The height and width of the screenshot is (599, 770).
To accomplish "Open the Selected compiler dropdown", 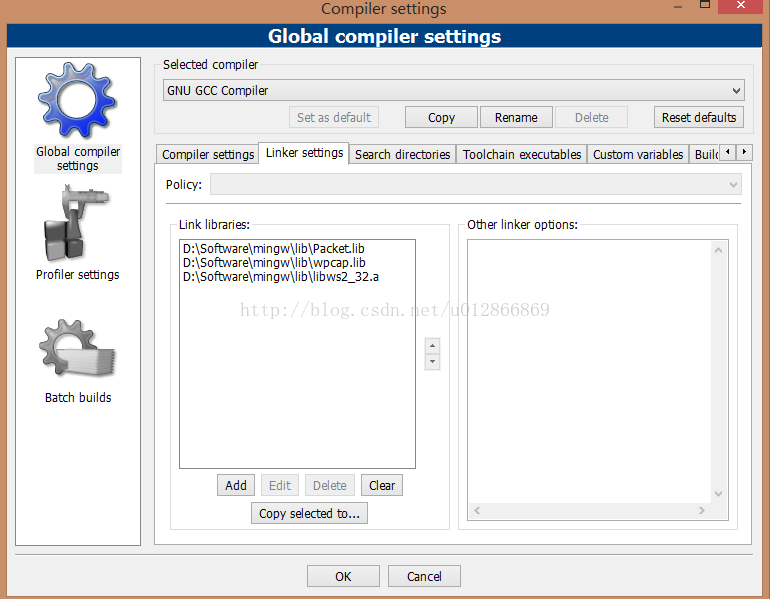I will click(453, 90).
